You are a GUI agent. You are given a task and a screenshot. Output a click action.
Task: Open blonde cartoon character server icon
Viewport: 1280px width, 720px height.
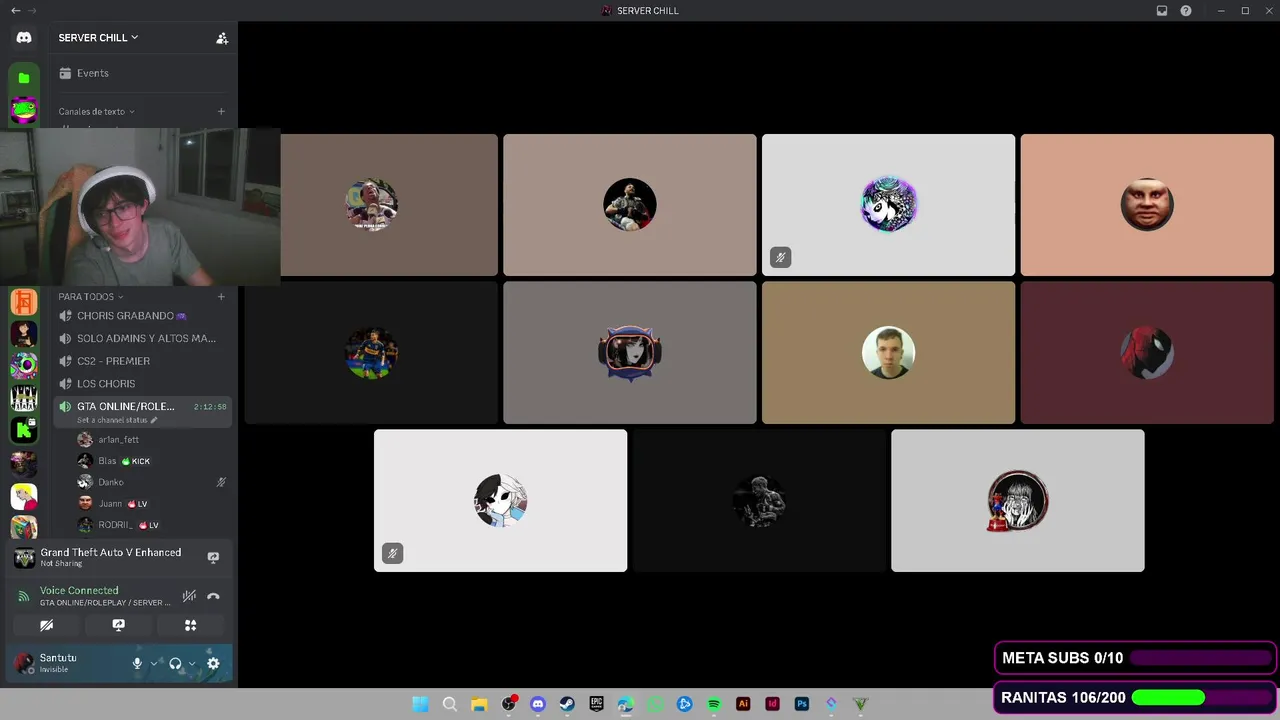click(24, 495)
